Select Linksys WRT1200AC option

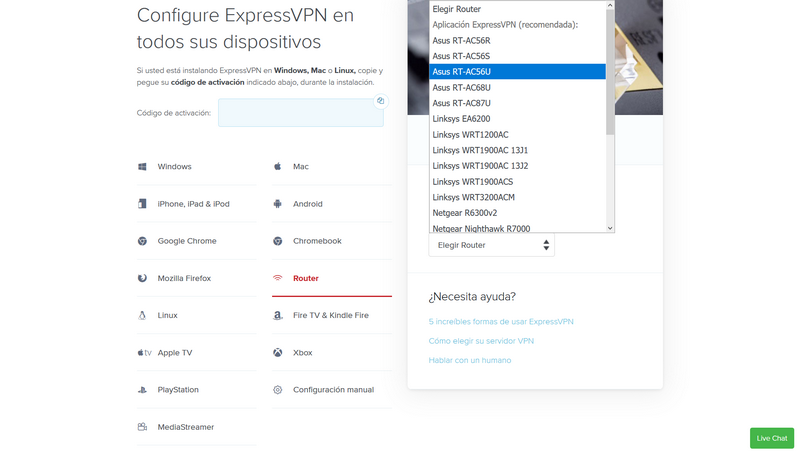click(x=517, y=135)
